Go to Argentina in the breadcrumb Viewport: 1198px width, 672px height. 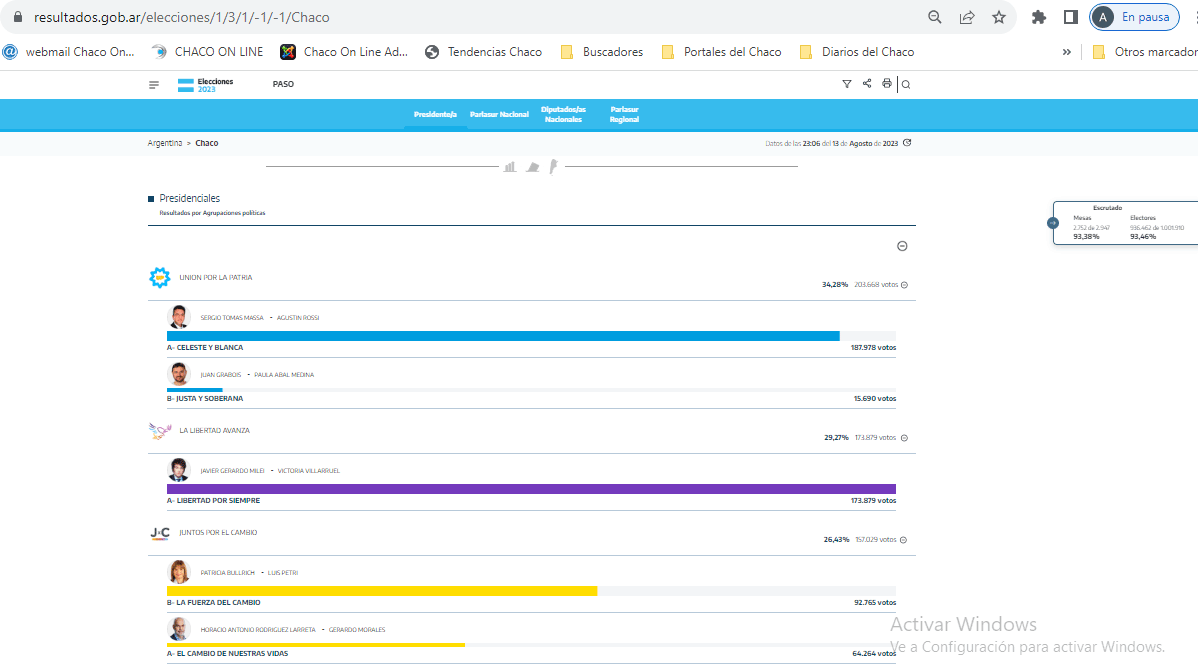(165, 144)
